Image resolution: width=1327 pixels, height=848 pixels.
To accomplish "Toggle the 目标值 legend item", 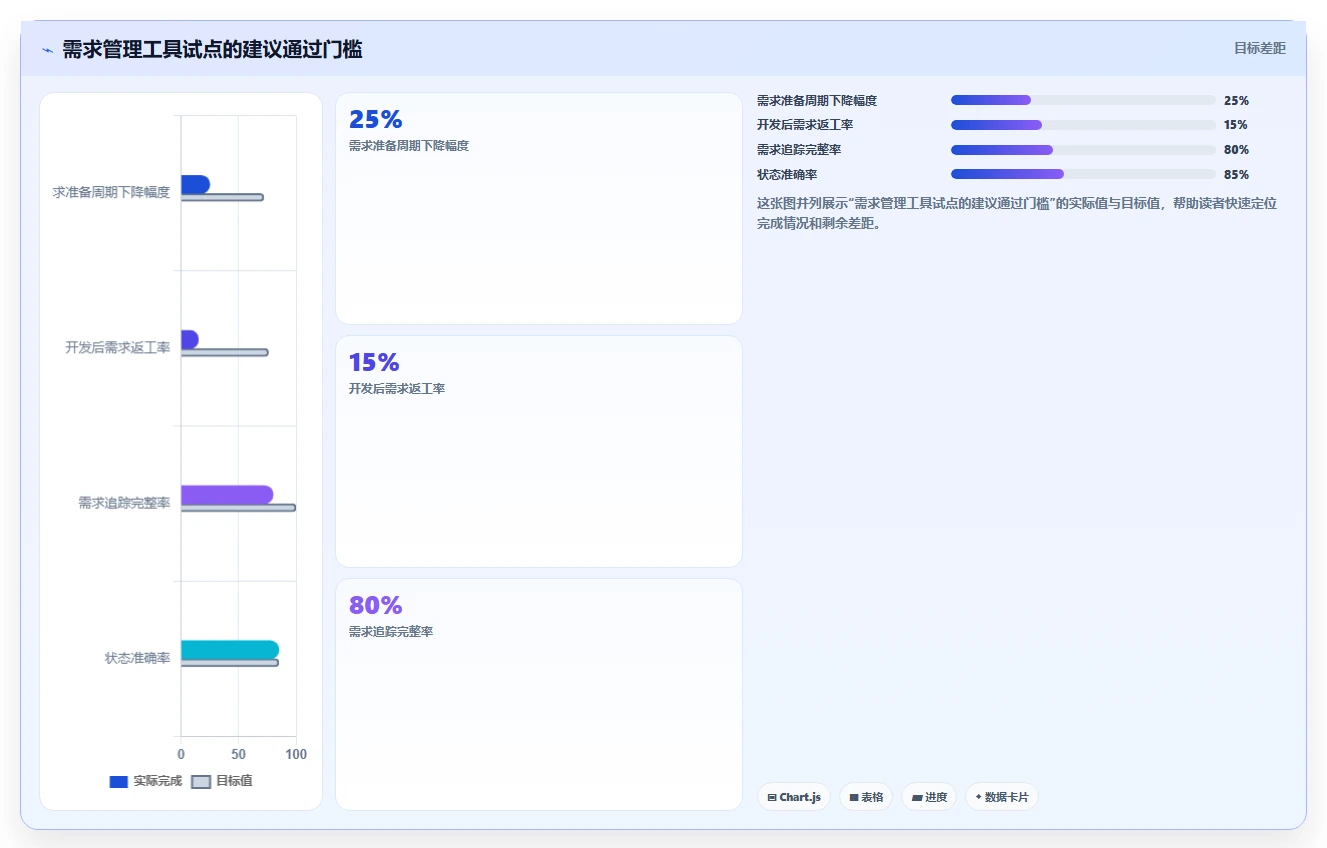I will click(221, 781).
